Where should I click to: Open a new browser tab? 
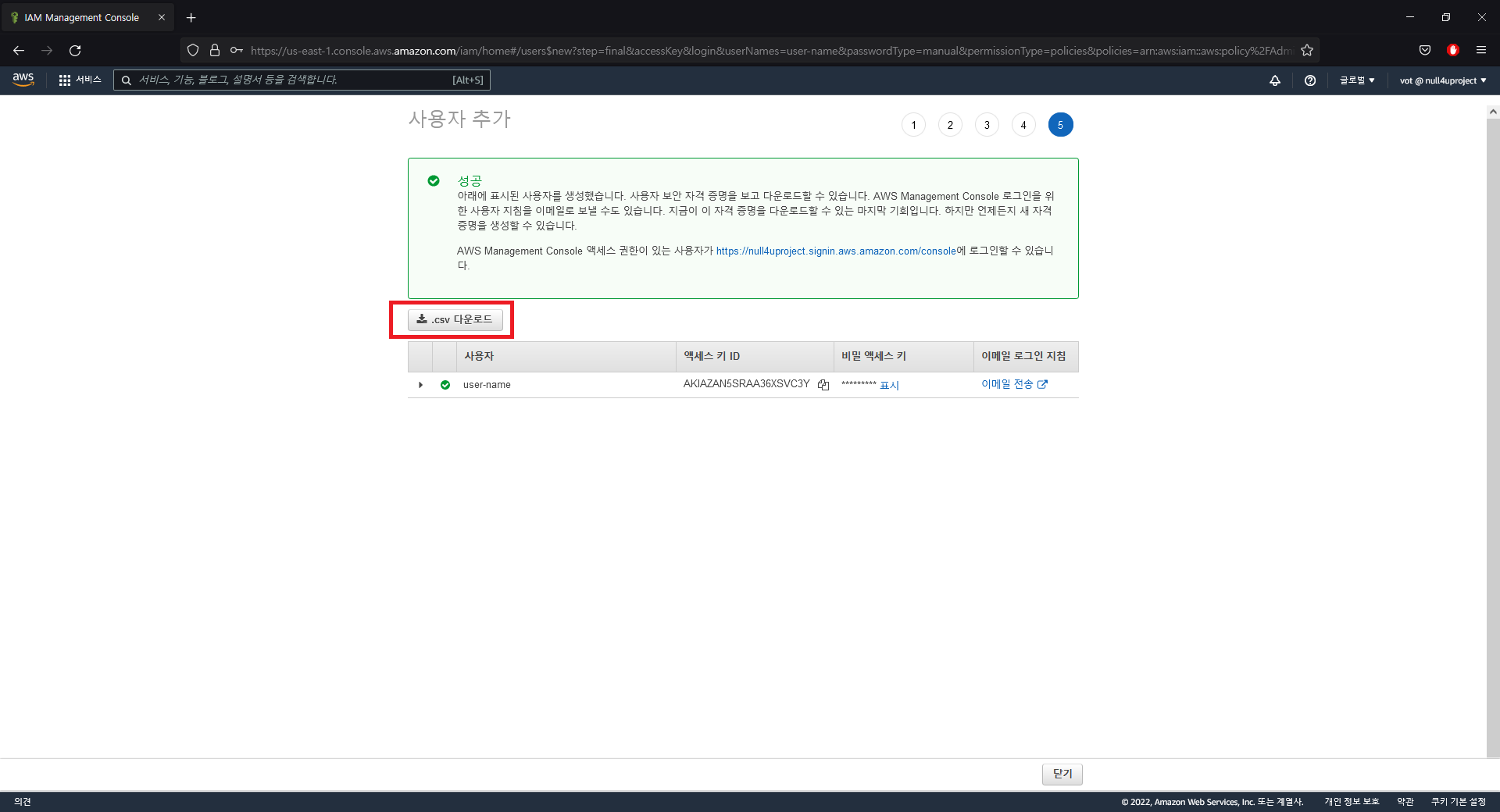(191, 17)
